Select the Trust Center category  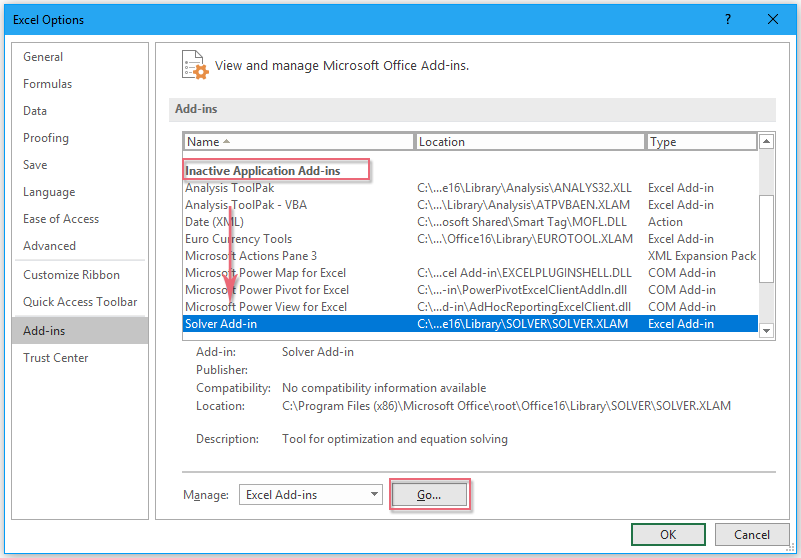56,358
